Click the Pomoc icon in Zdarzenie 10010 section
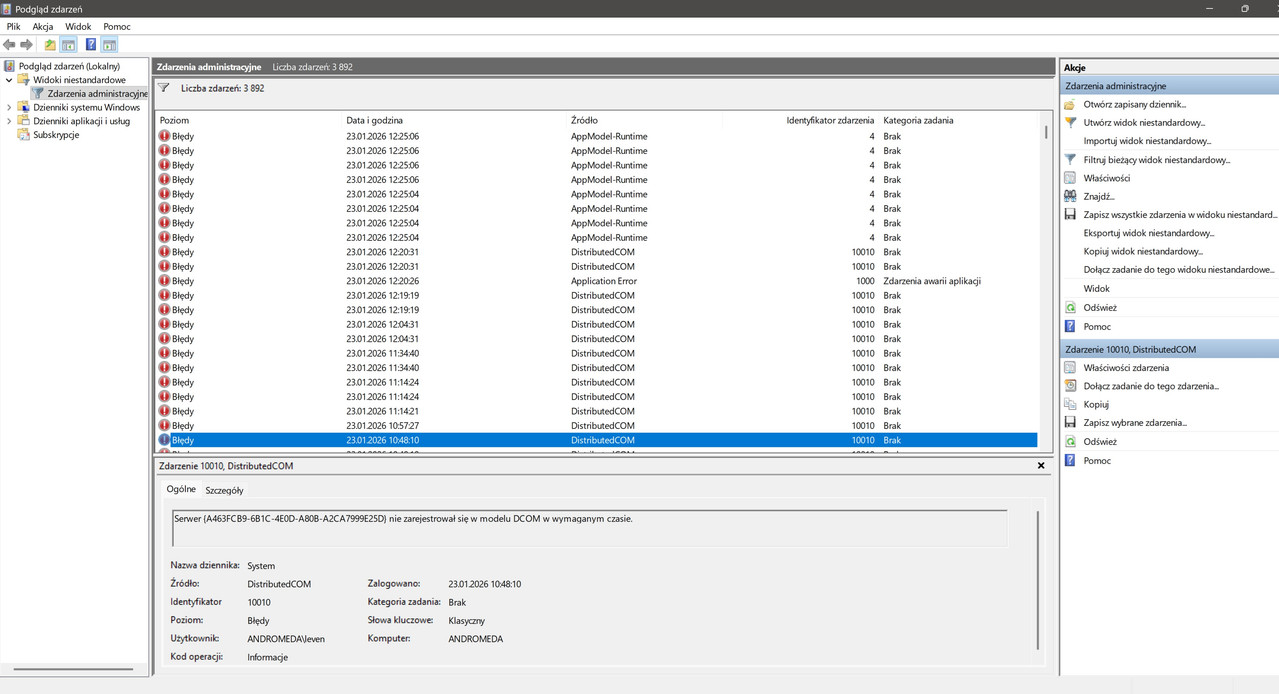 [1070, 460]
